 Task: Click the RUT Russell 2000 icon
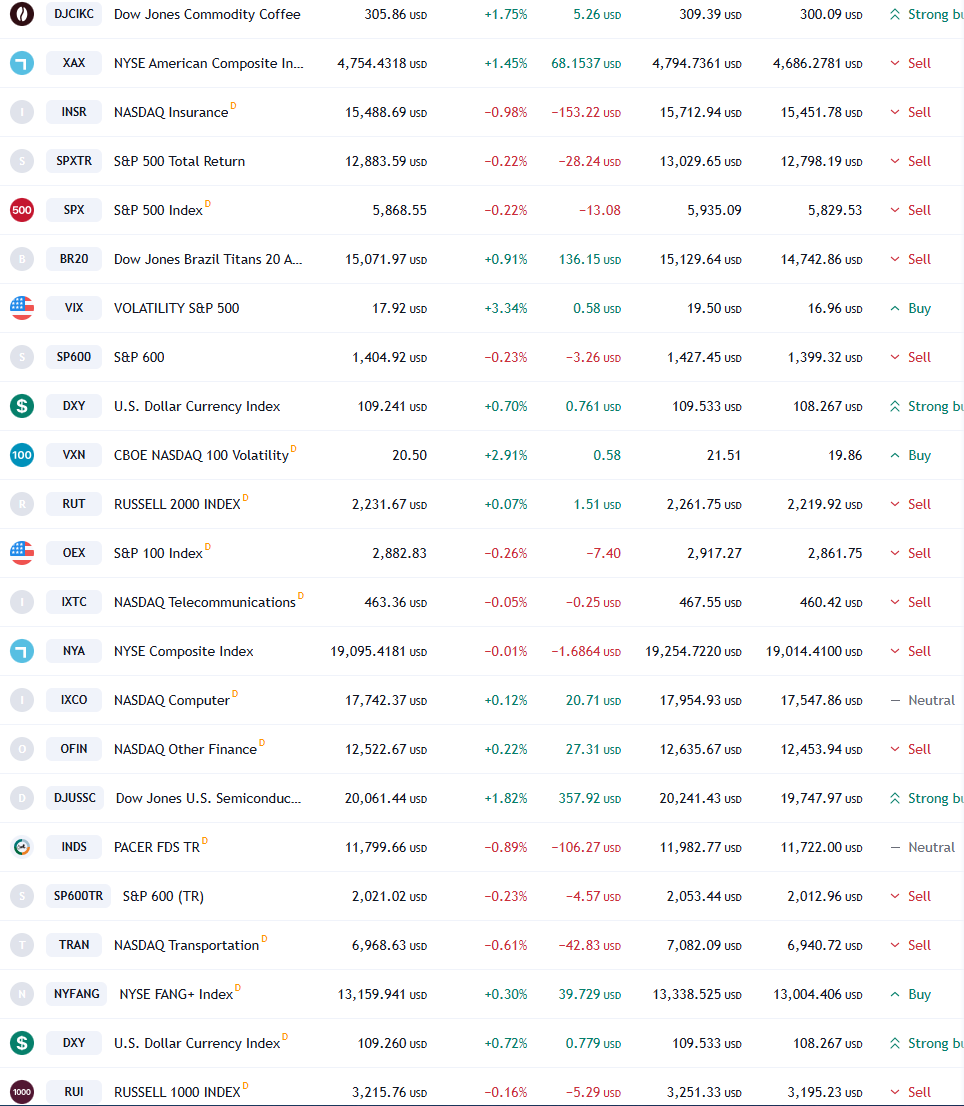22,504
